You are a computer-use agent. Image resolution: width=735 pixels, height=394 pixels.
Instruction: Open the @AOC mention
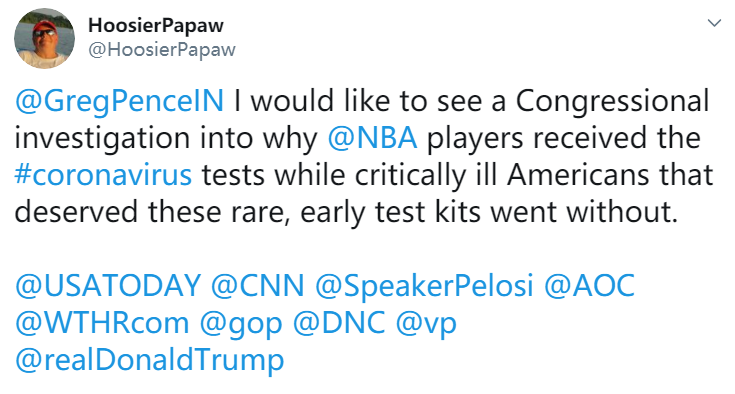click(590, 285)
